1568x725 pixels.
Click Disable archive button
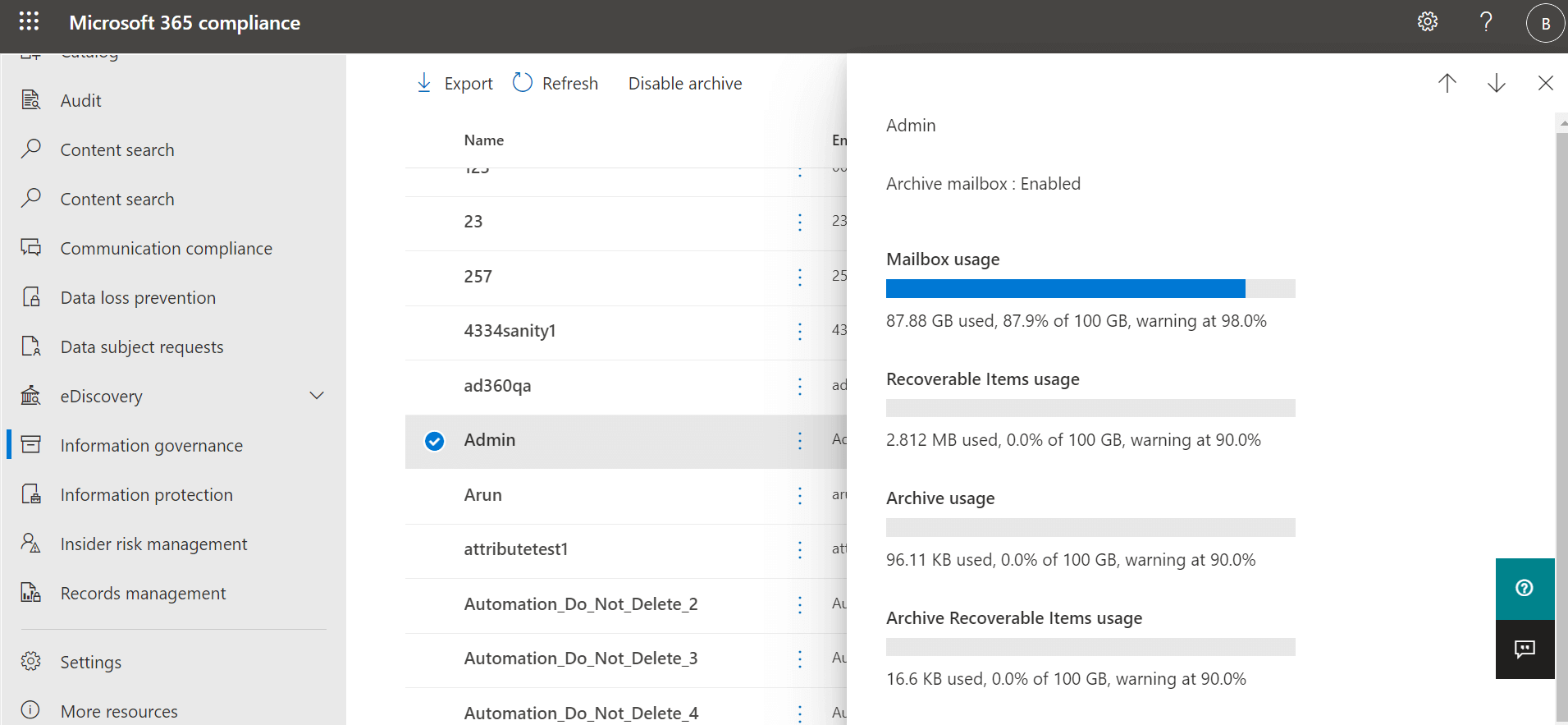pyautogui.click(x=685, y=84)
